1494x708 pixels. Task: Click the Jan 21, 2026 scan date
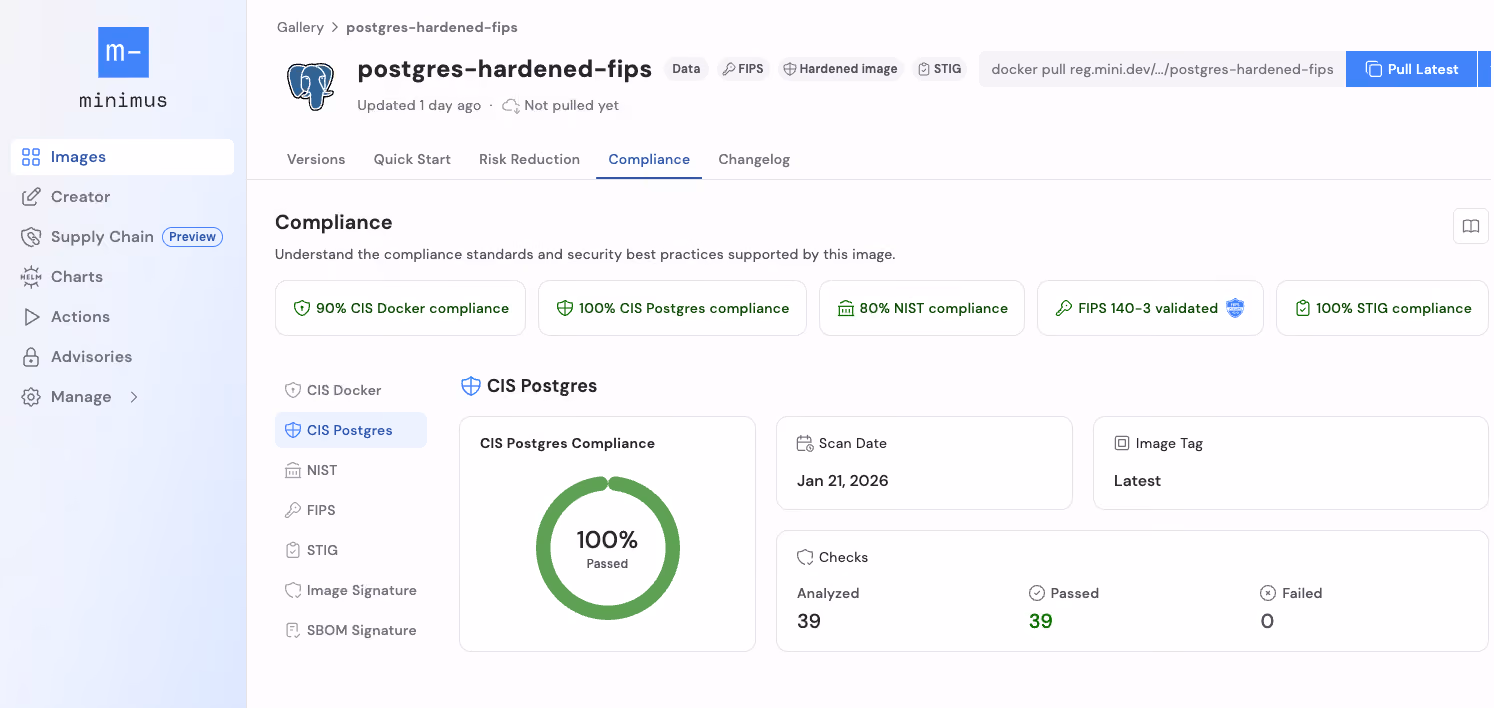pos(843,481)
